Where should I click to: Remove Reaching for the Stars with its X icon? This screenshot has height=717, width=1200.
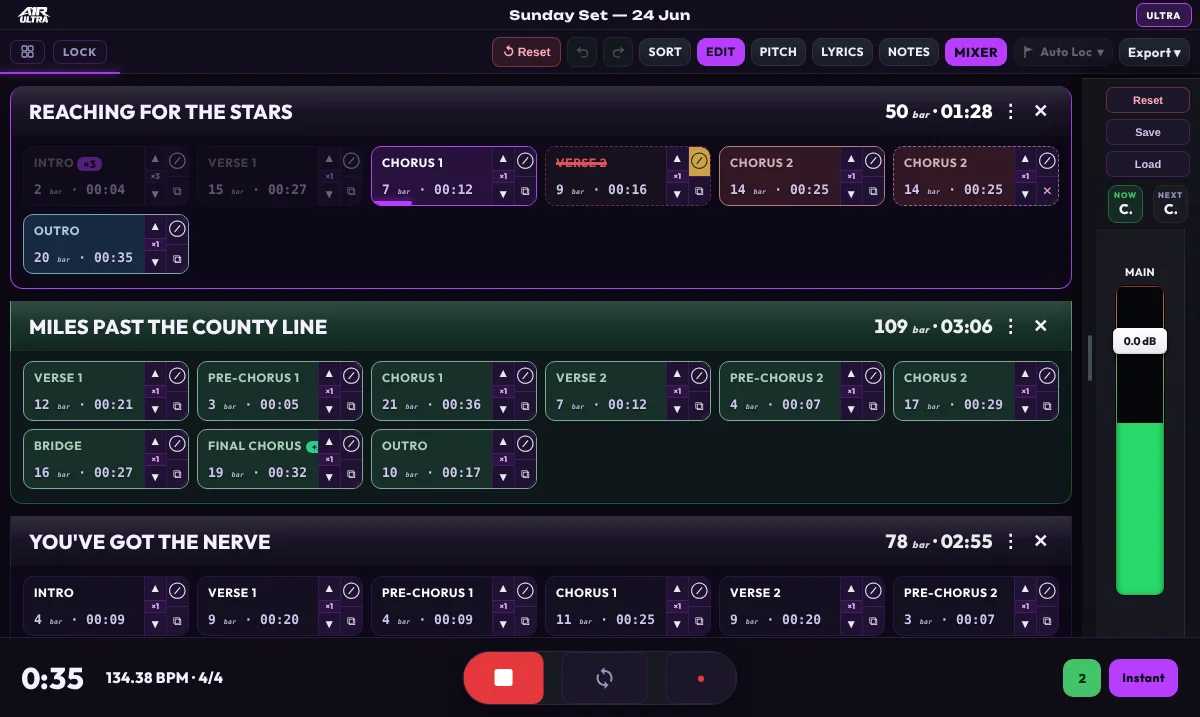click(1041, 111)
